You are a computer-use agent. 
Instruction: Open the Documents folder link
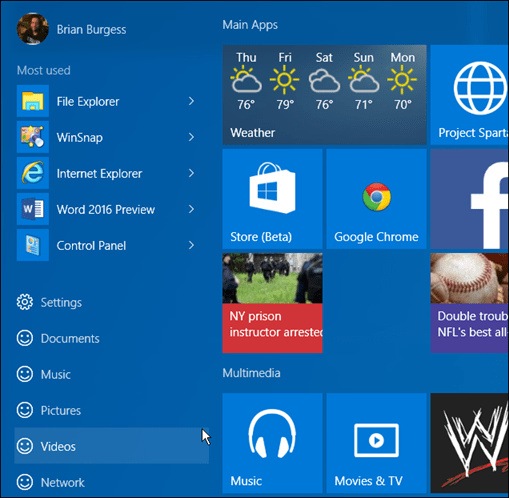coord(70,339)
